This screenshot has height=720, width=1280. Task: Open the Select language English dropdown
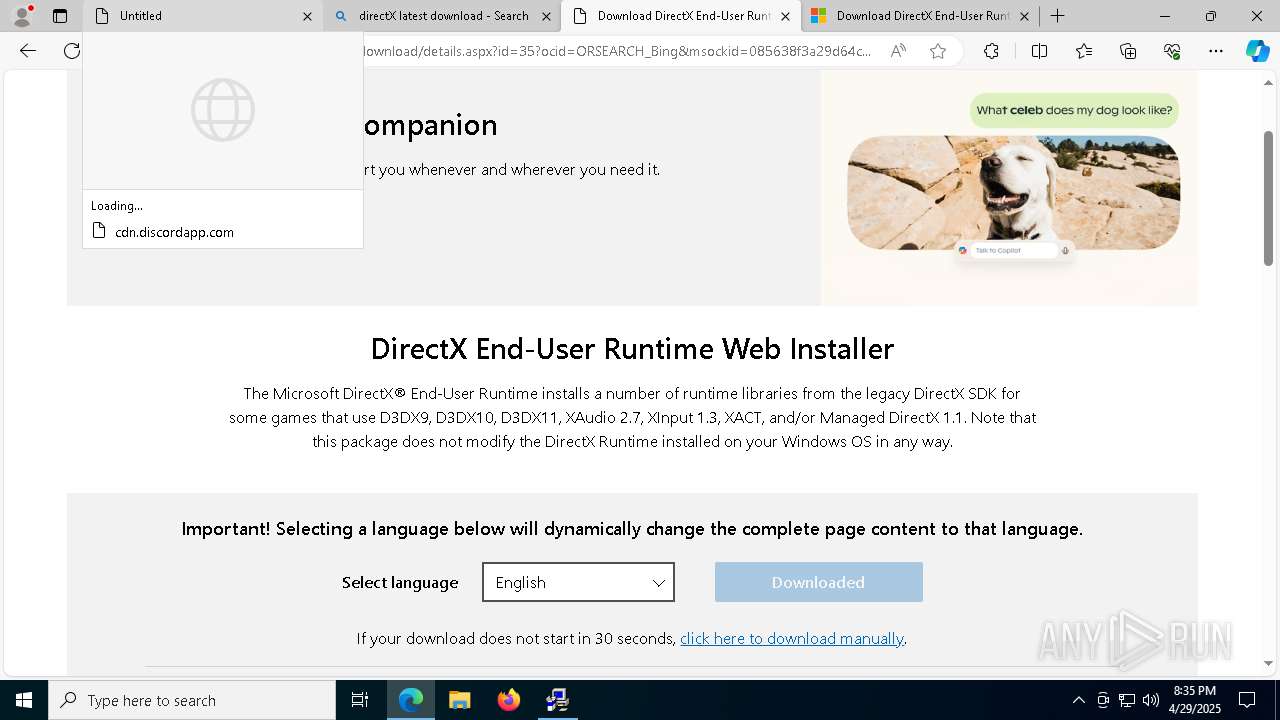pyautogui.click(x=578, y=582)
